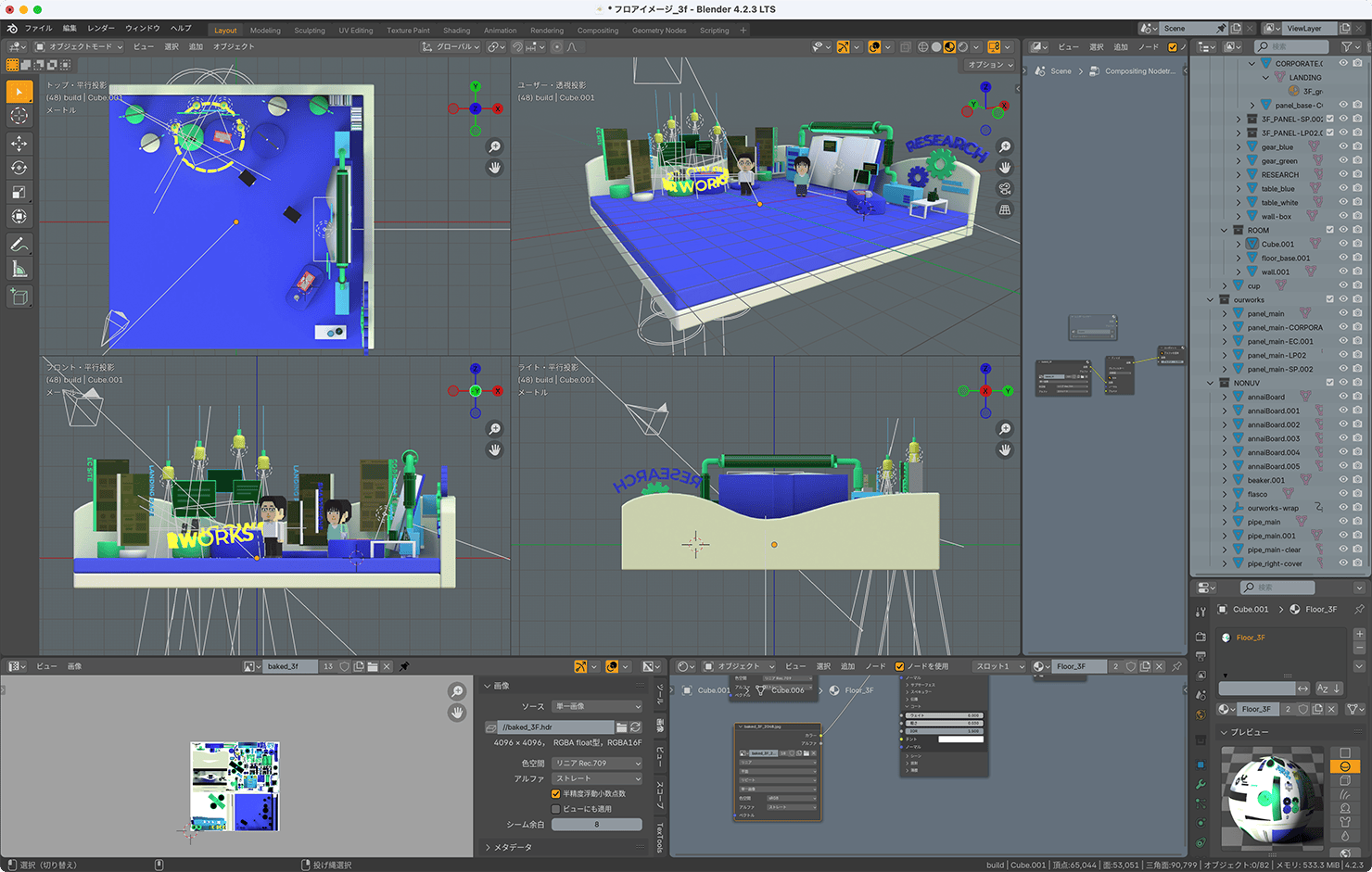Click the fake user shield for Floor_3F
This screenshot has height=872, width=1372.
[x=1303, y=709]
